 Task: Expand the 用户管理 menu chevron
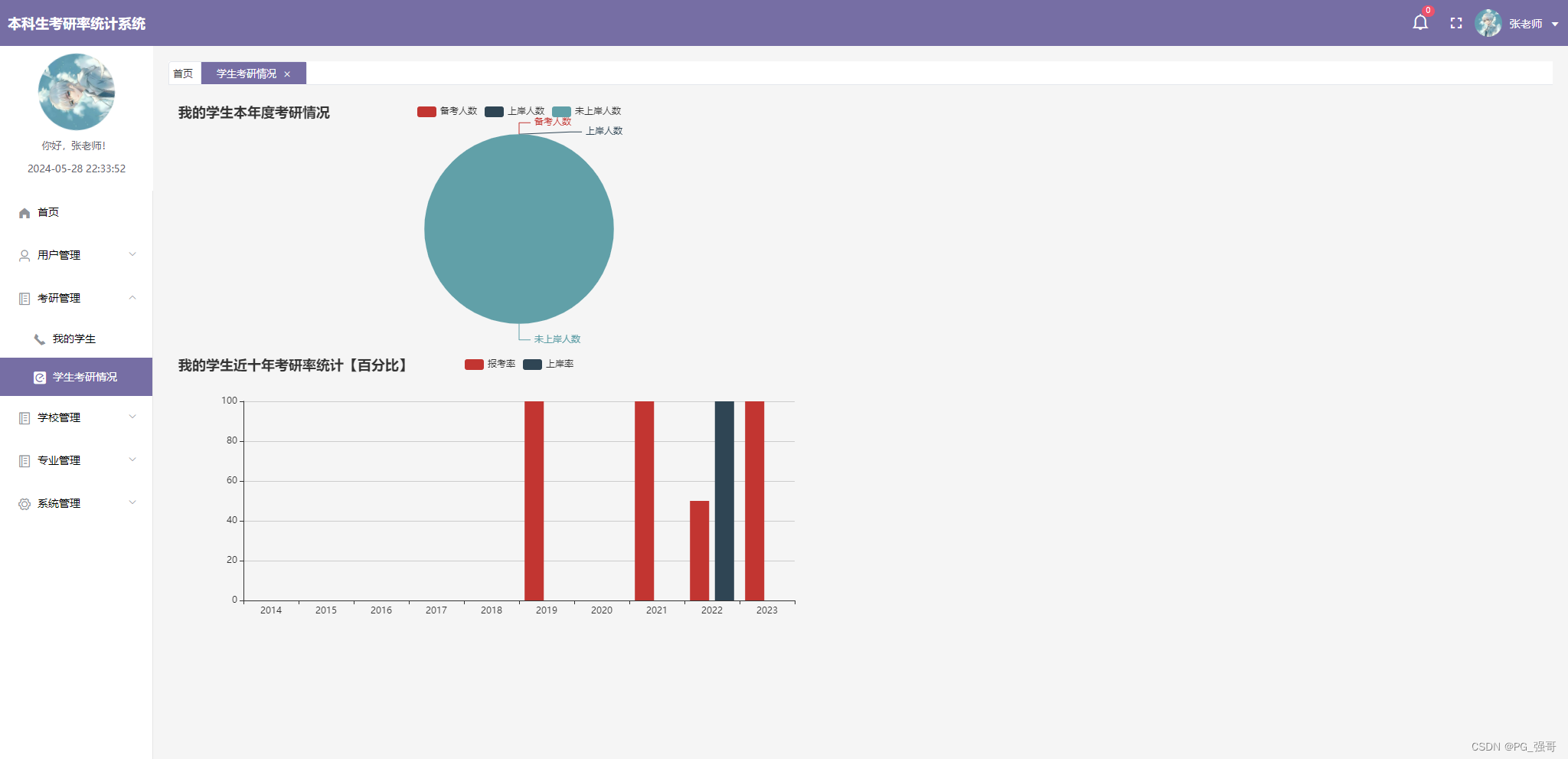click(x=132, y=254)
